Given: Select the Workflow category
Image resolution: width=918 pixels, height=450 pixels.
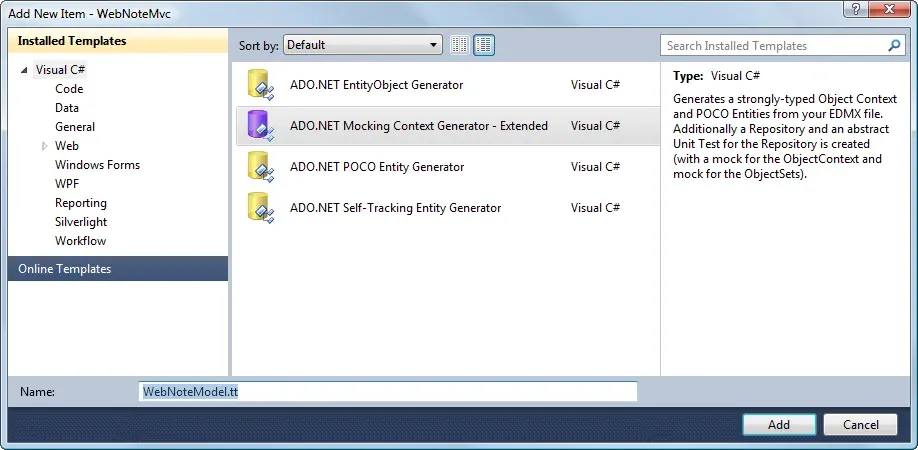Looking at the screenshot, I should 81,241.
